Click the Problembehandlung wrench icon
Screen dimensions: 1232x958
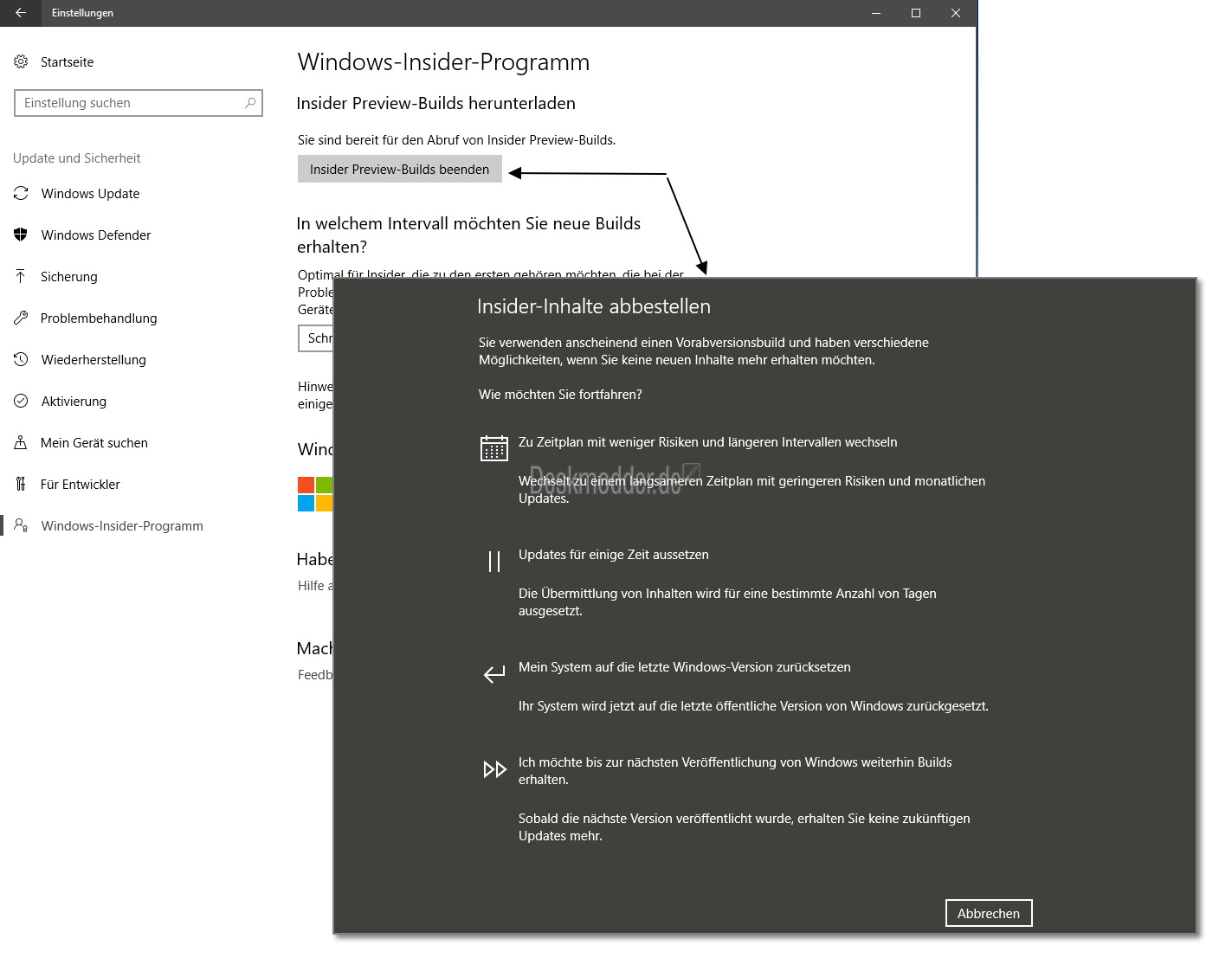21,318
